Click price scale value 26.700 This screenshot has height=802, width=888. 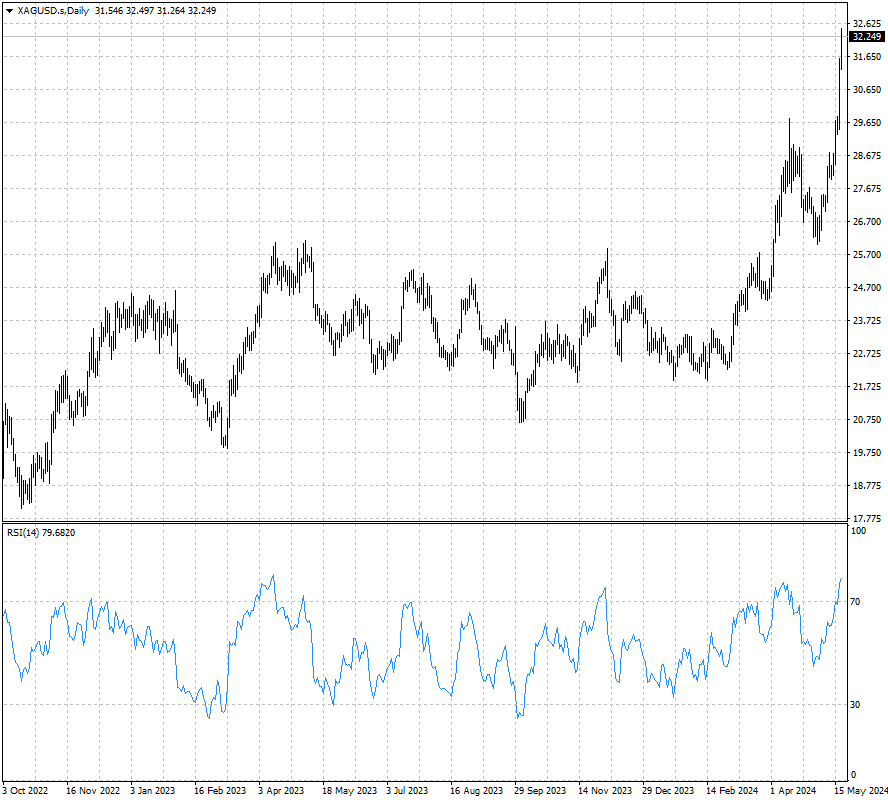867,221
